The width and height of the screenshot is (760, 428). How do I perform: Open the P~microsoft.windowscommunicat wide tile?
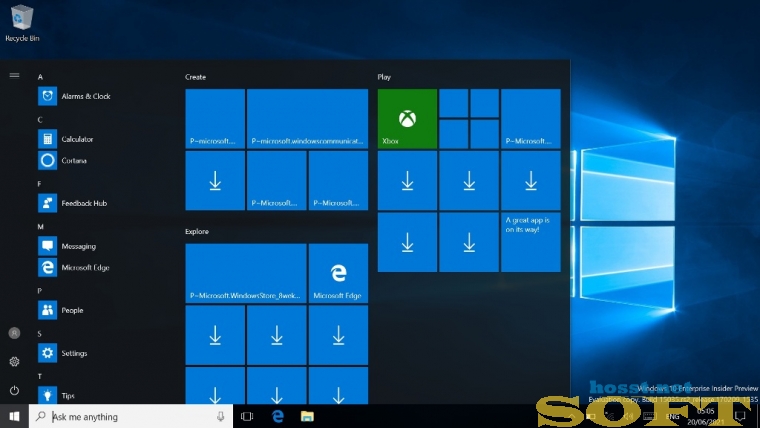307,119
